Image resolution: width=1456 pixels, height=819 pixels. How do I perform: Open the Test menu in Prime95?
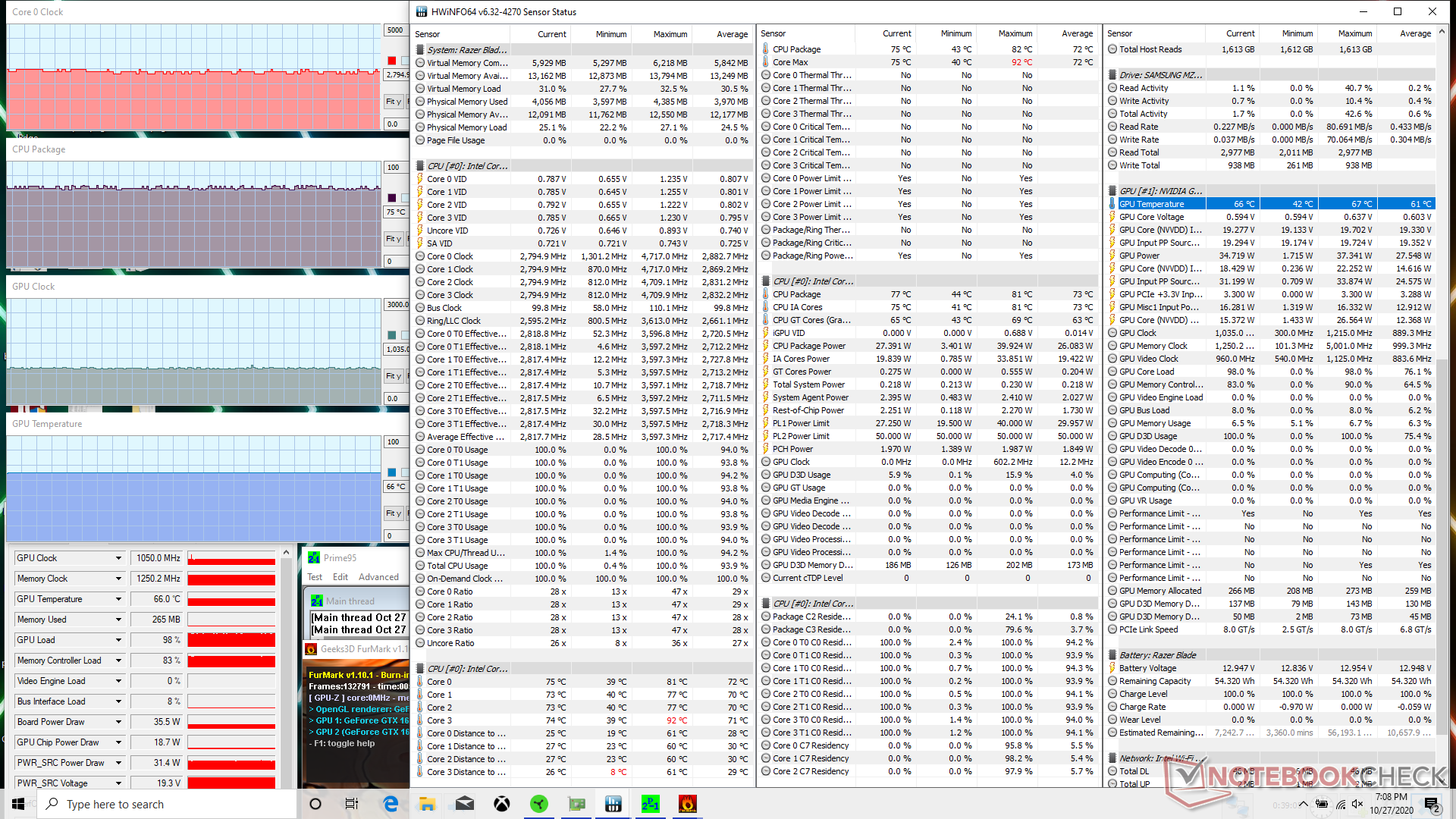coord(315,577)
